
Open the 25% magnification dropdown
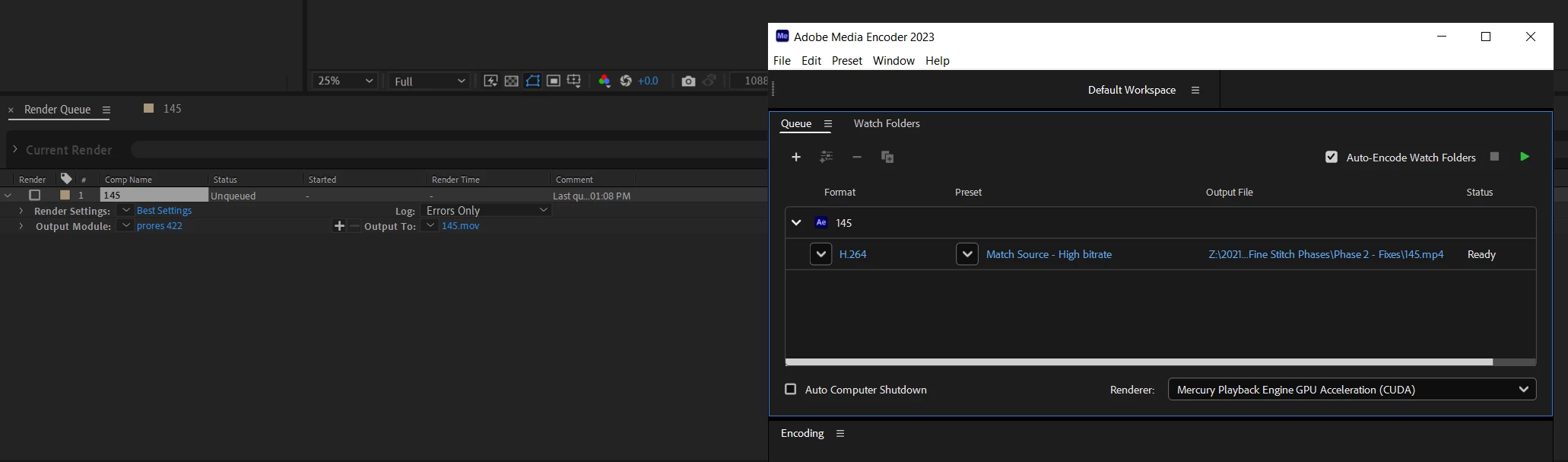[345, 81]
